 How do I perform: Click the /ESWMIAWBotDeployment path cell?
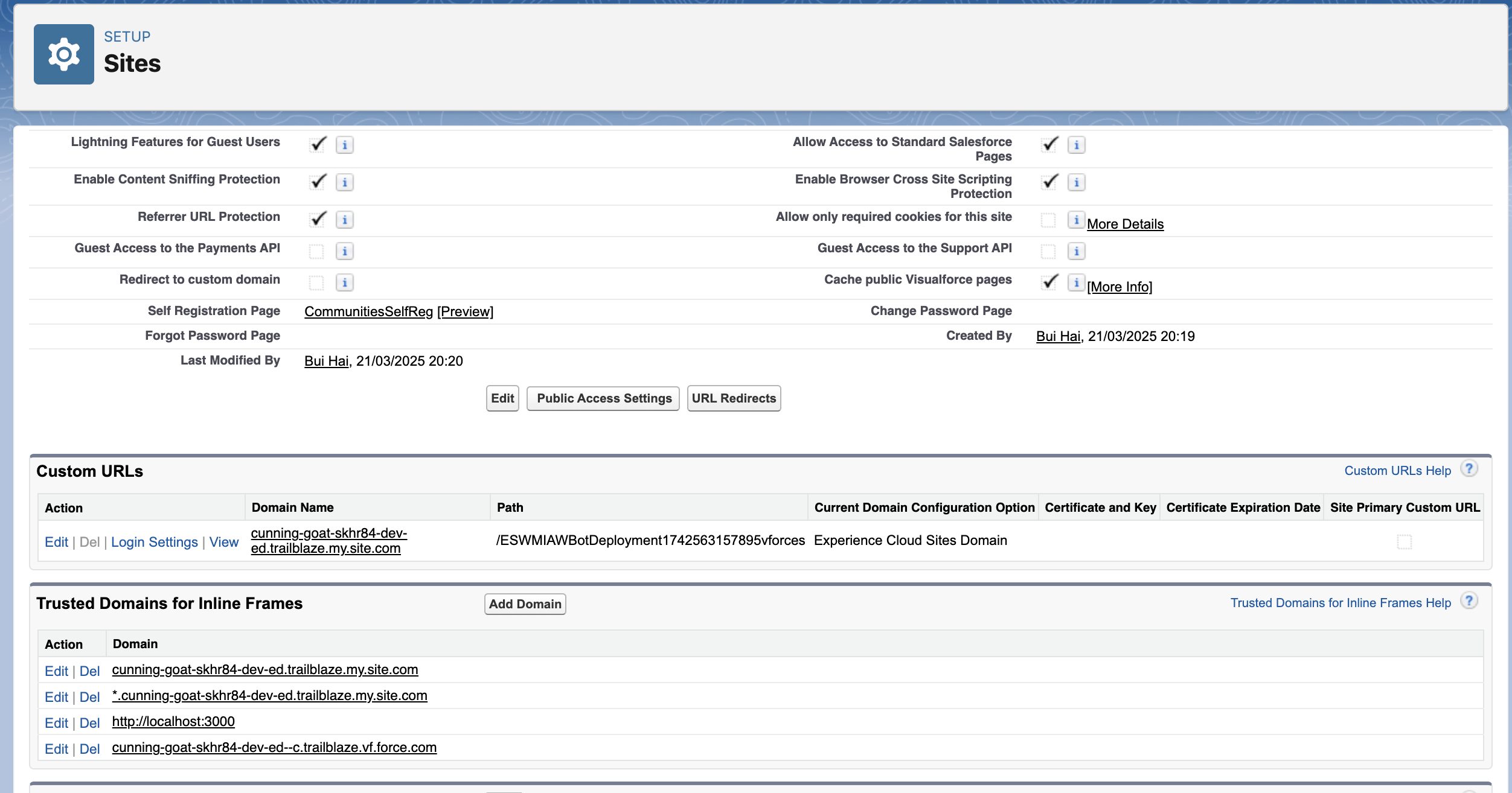(650, 540)
